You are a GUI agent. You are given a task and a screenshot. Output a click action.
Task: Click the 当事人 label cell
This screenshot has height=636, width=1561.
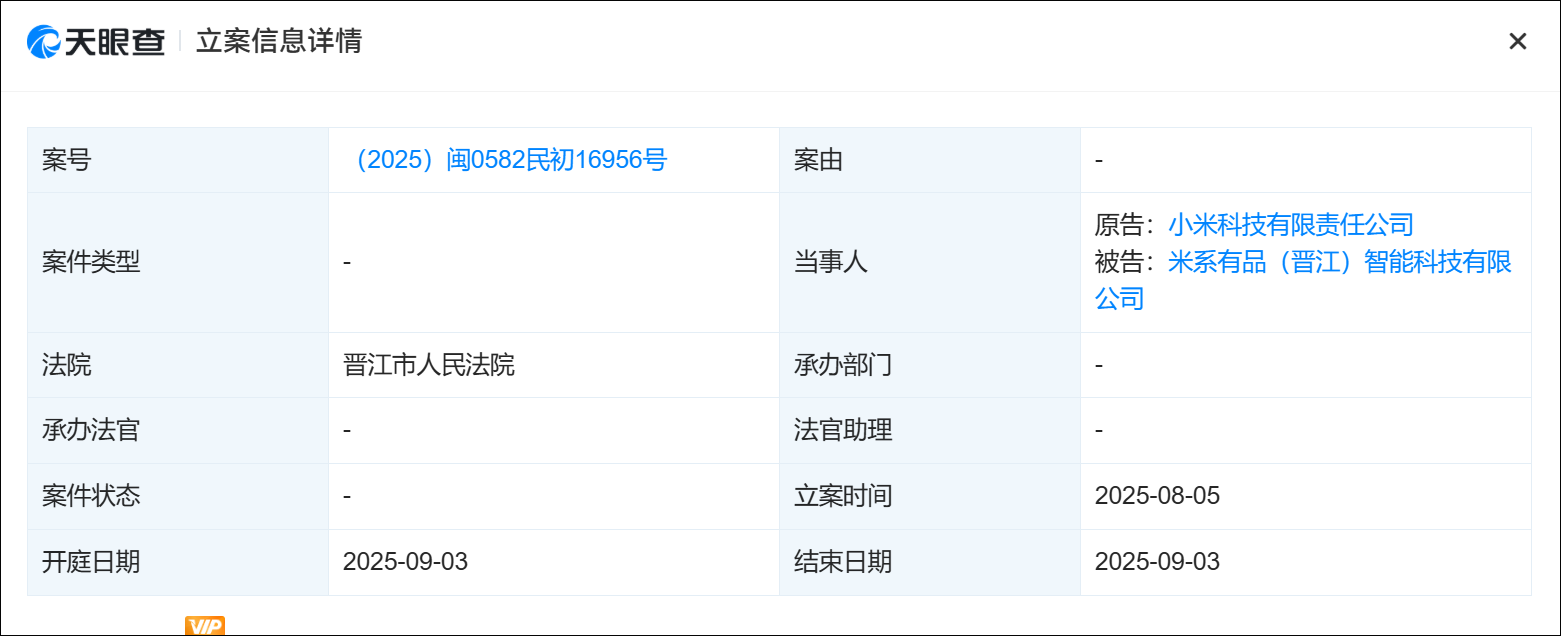(x=830, y=263)
